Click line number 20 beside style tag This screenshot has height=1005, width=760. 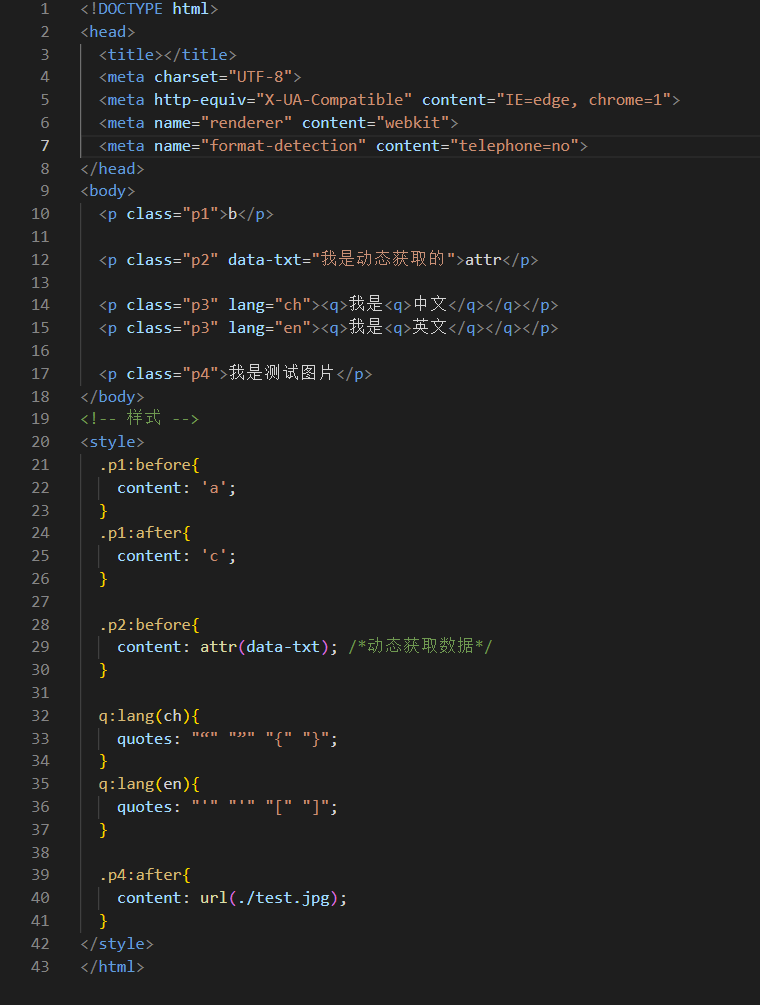point(40,442)
